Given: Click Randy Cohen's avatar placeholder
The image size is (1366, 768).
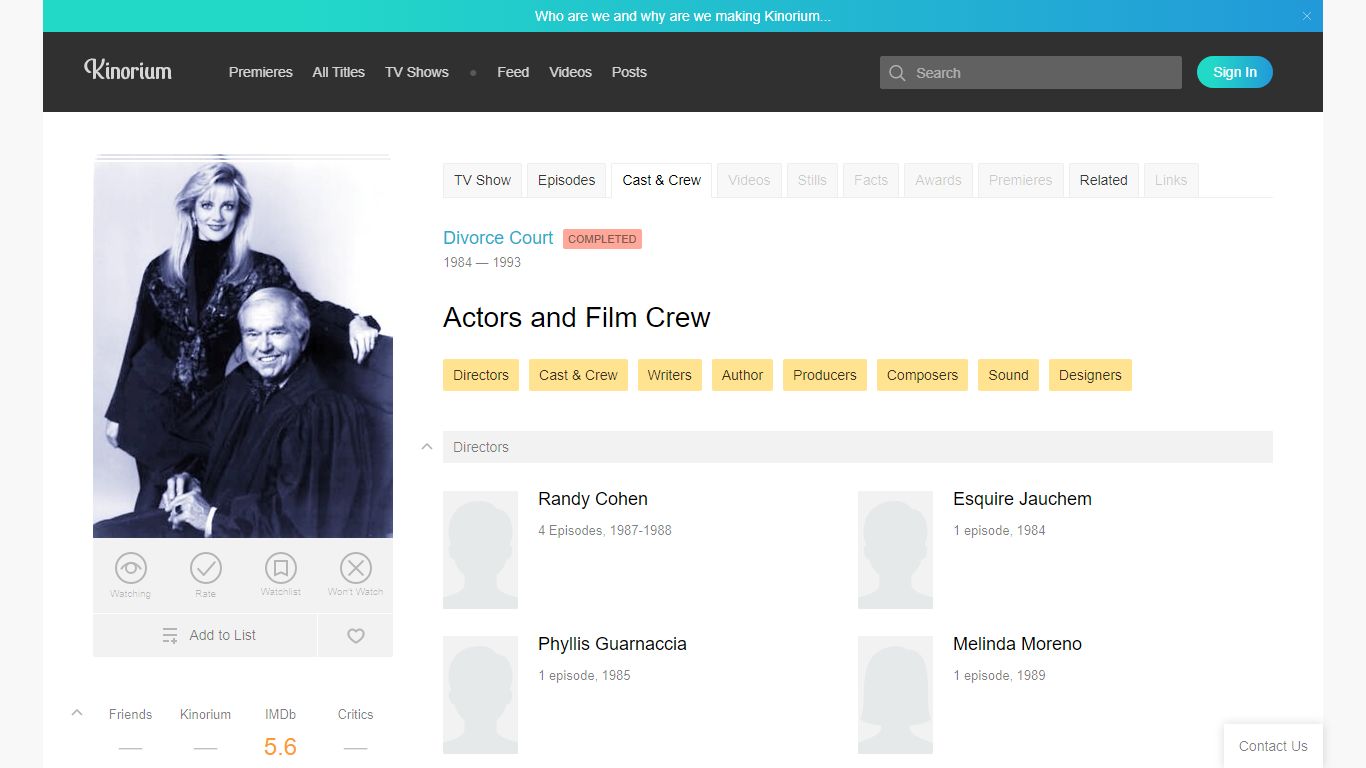Looking at the screenshot, I should 480,550.
